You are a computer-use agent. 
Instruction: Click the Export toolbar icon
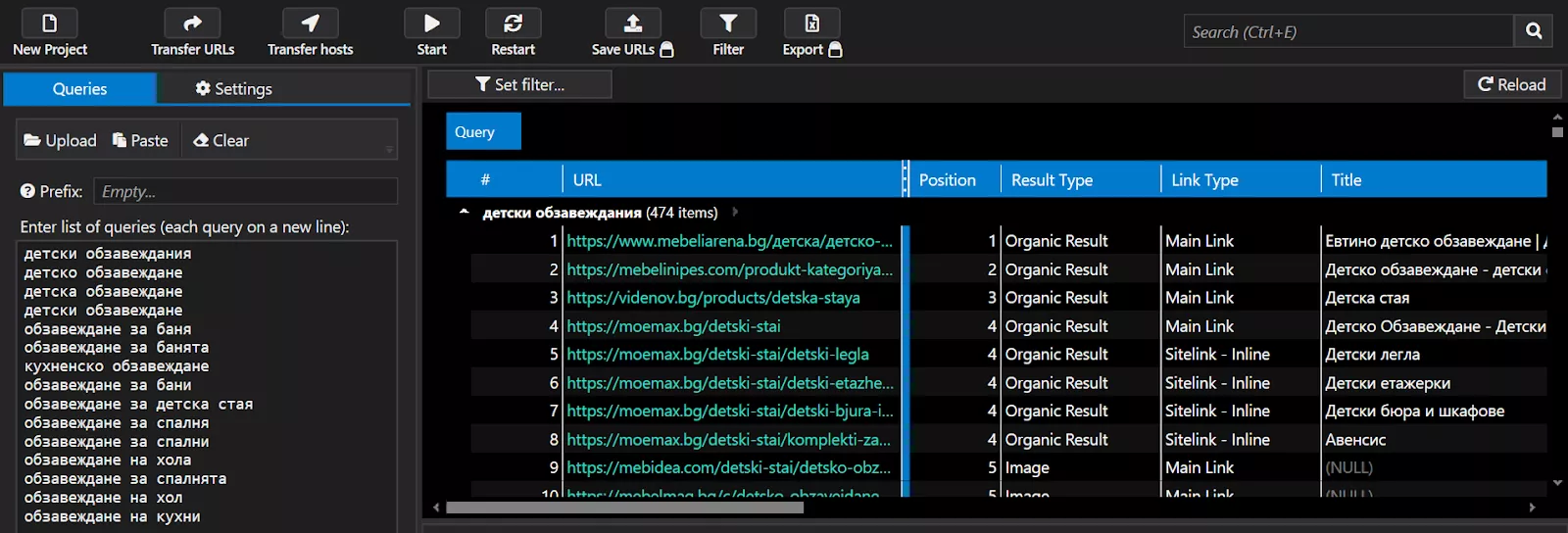pyautogui.click(x=811, y=23)
